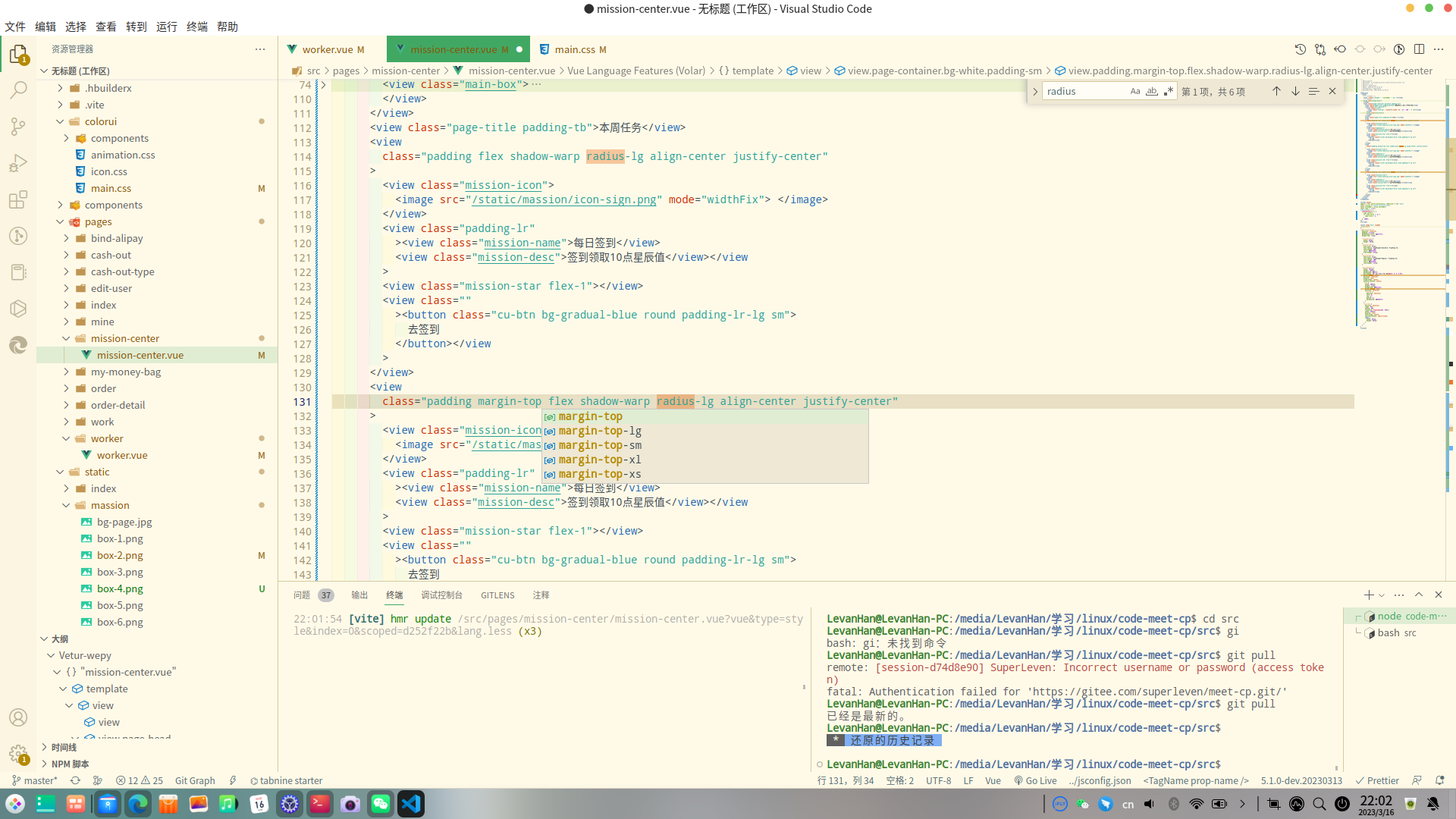Viewport: 1456px width, 819px height.
Task: Toggle Match Case in find widget
Action: 1134,91
